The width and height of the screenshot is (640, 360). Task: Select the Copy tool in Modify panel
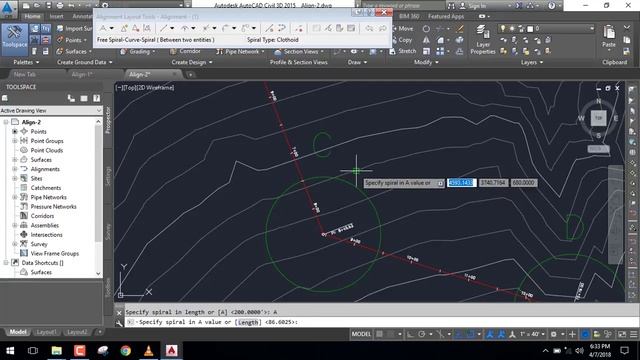click(401, 40)
